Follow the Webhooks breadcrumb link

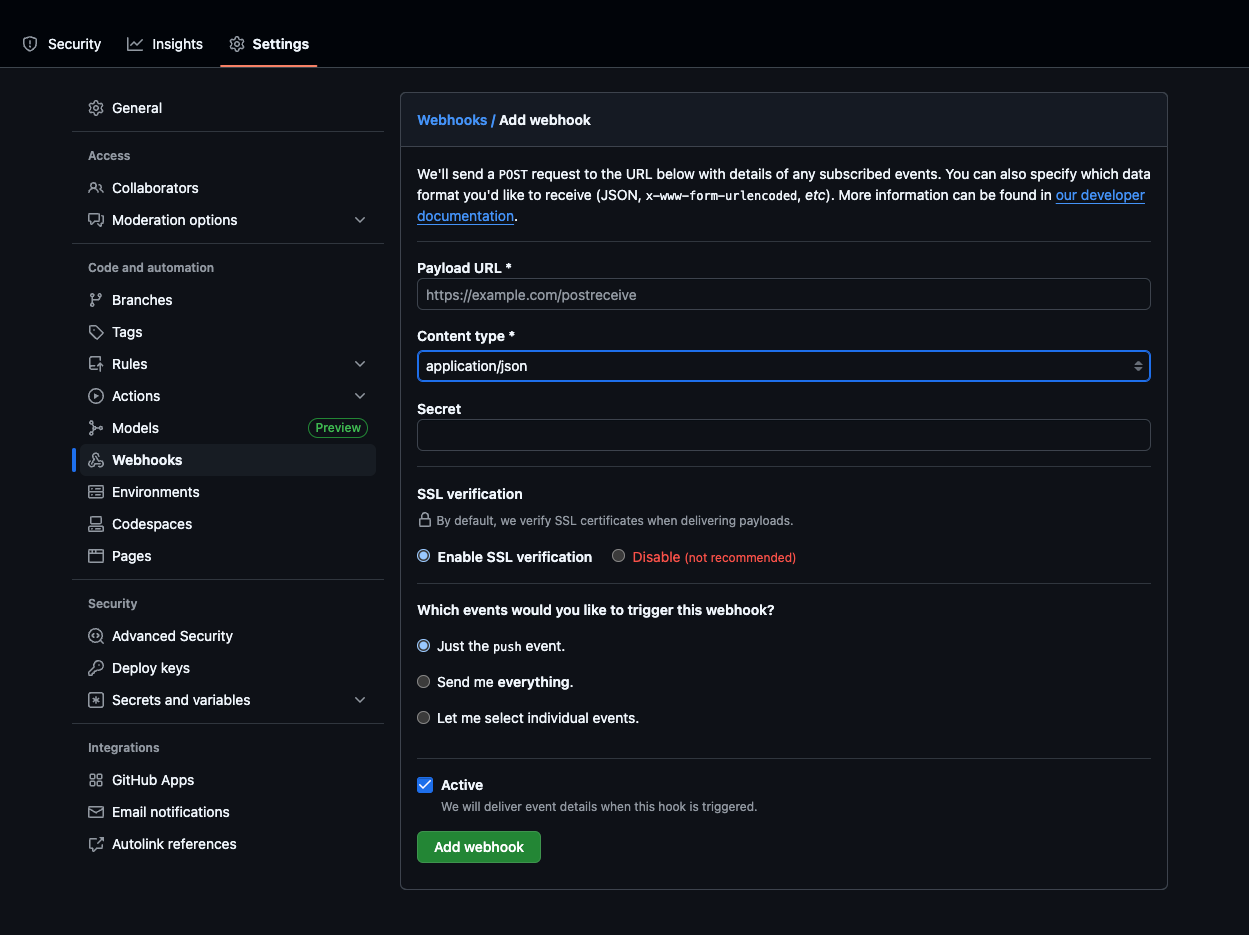pos(452,120)
